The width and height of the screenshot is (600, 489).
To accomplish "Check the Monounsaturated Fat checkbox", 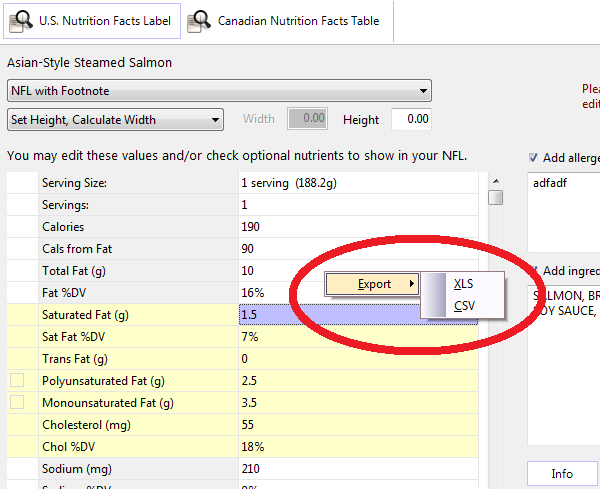I will [17, 402].
